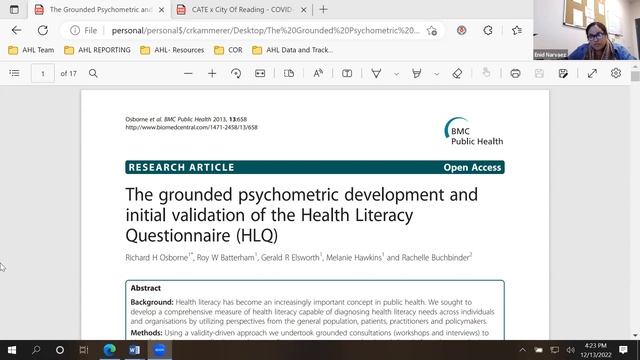Search within the PDF document
Viewport: 640px width, 360px height.
coord(93,73)
